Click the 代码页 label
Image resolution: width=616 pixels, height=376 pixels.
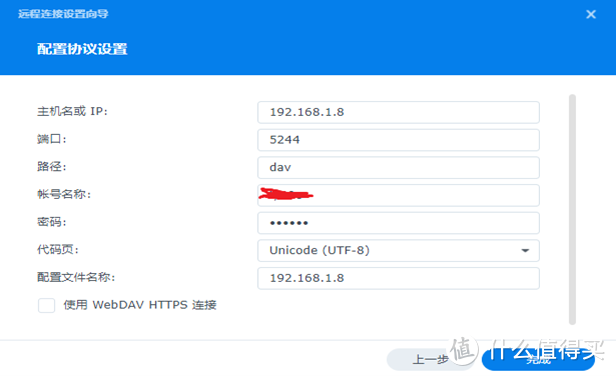[58, 249]
